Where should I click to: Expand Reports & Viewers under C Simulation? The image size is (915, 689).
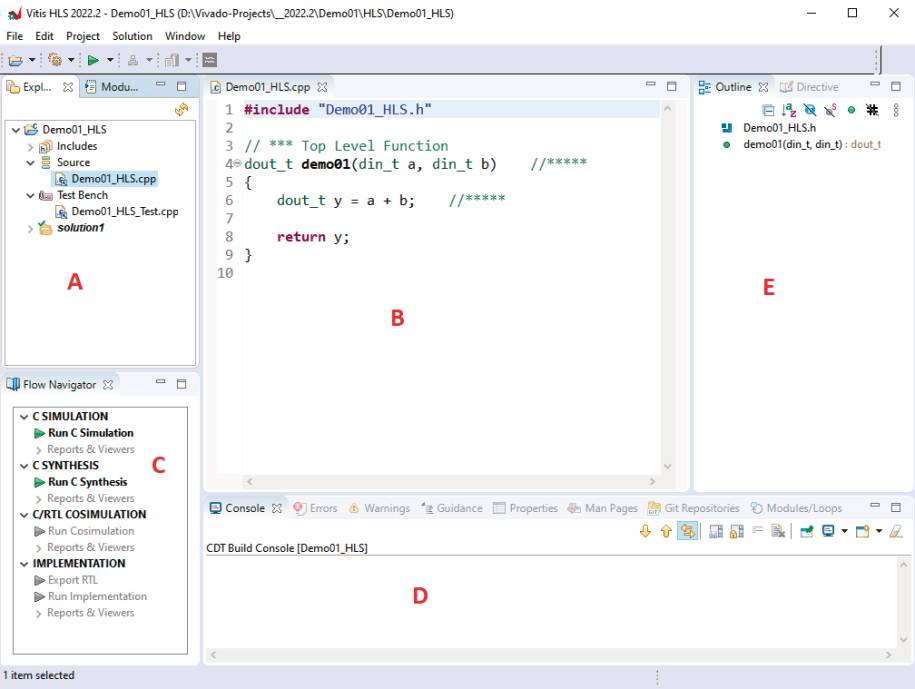[39, 450]
